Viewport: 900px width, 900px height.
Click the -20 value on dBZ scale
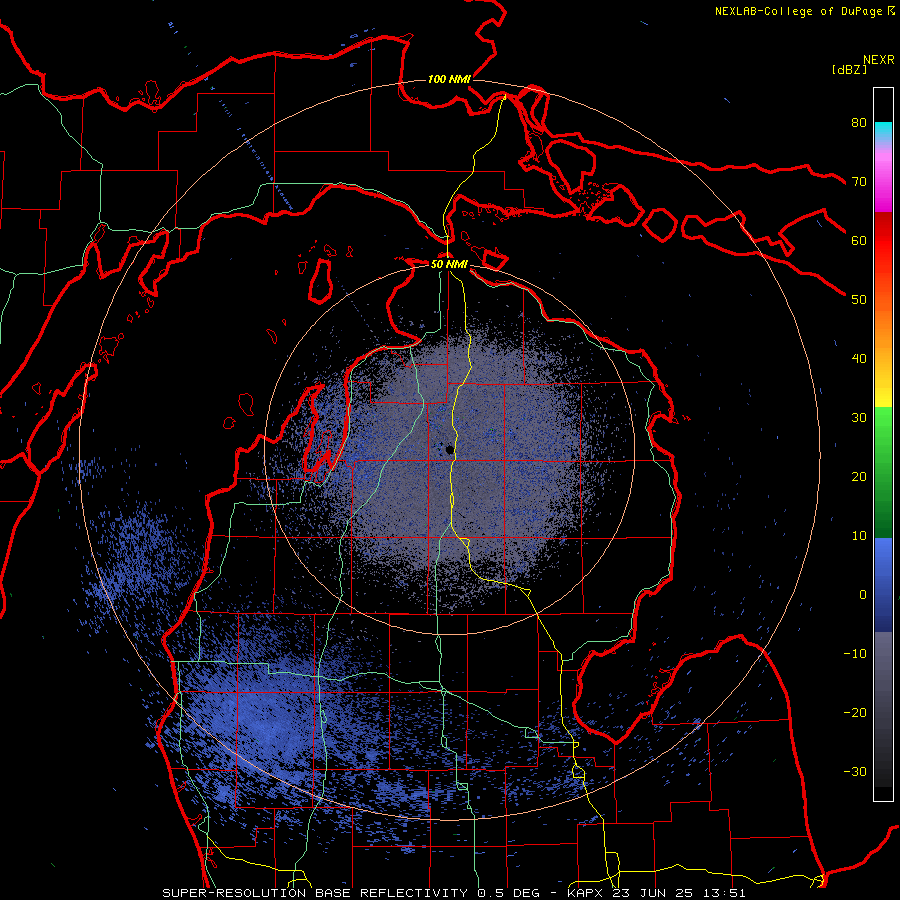855,712
